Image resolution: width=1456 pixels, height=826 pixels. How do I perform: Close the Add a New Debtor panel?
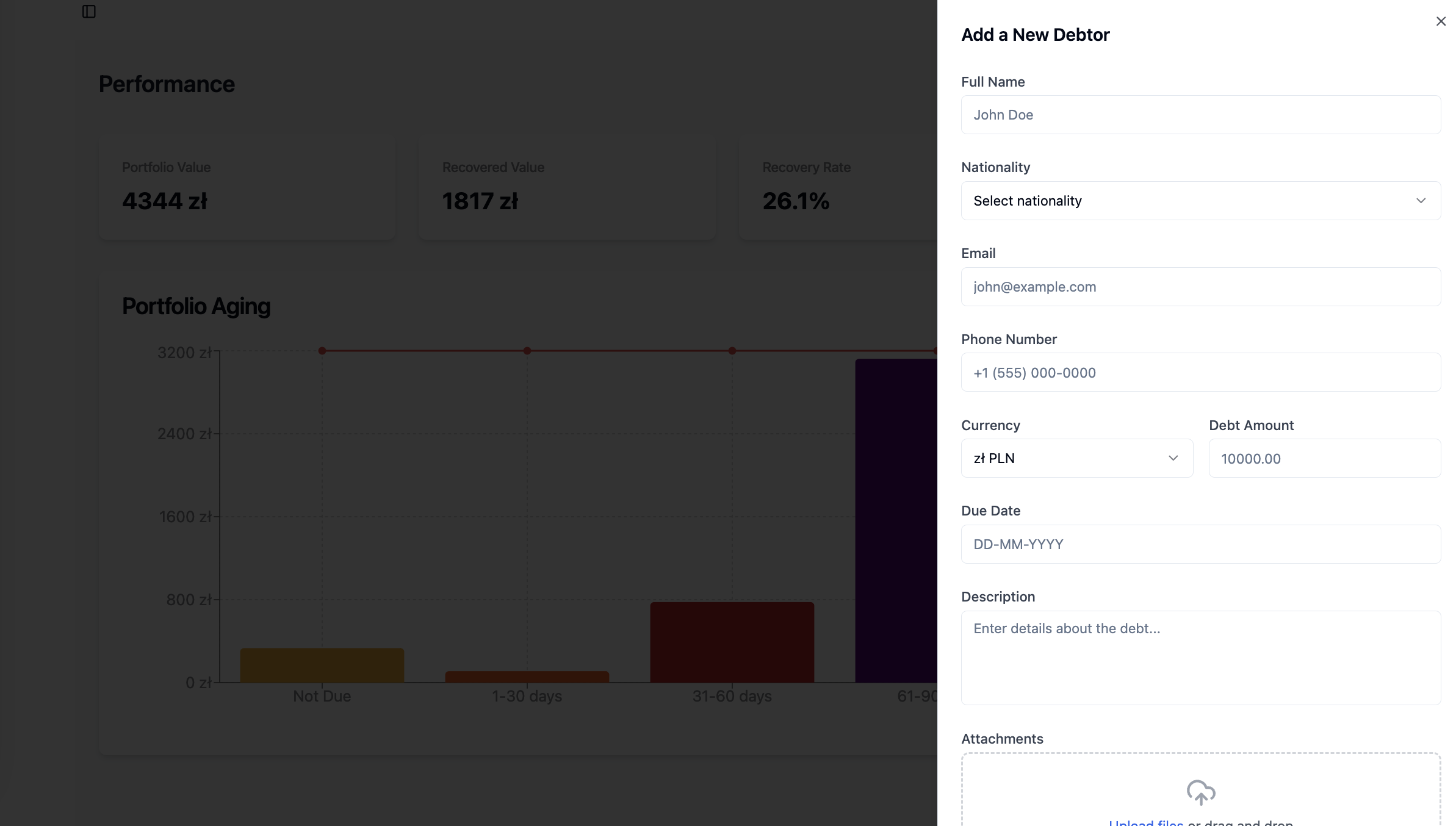pyautogui.click(x=1441, y=21)
